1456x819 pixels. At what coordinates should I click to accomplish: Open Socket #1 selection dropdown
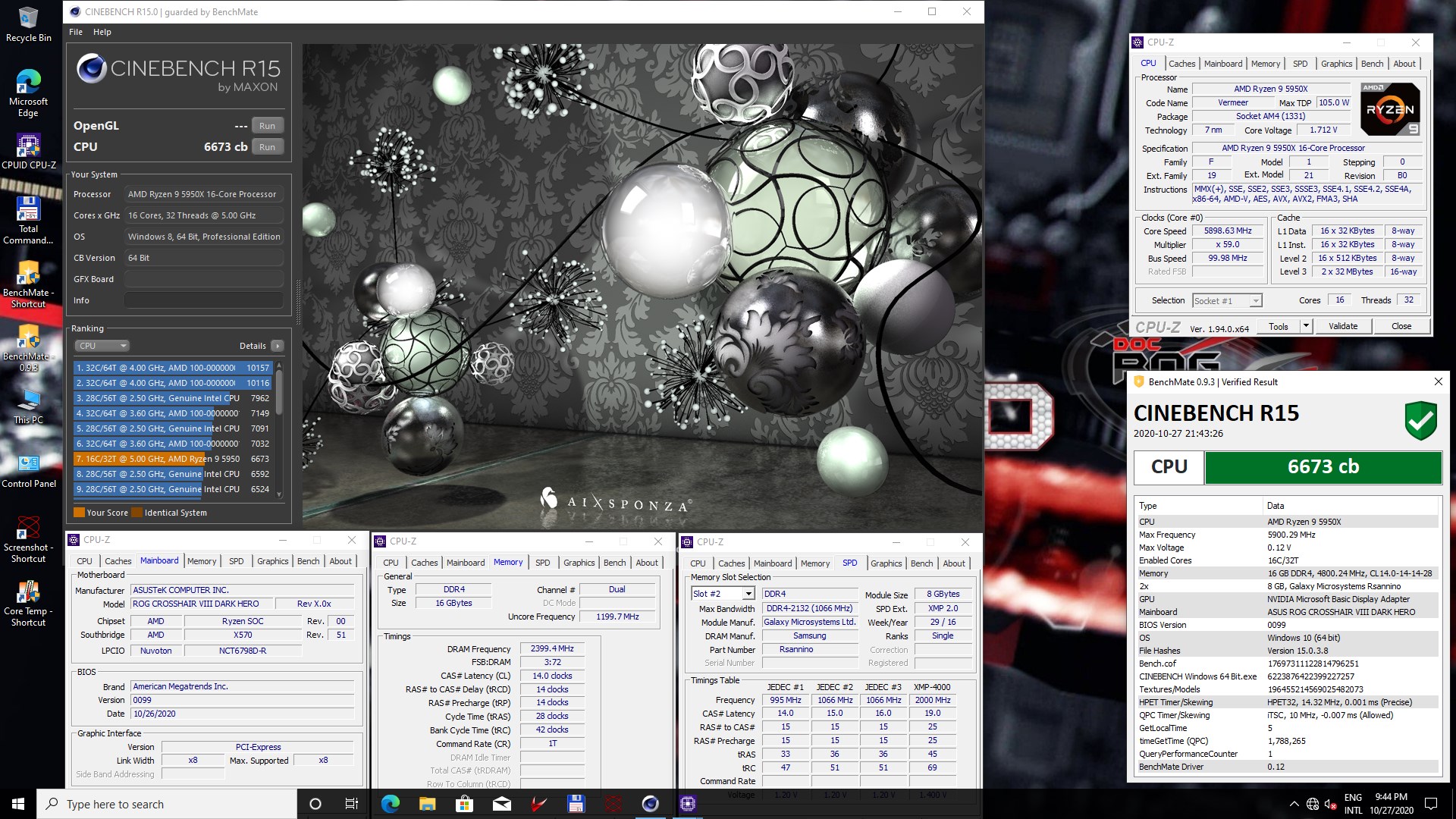1227,301
